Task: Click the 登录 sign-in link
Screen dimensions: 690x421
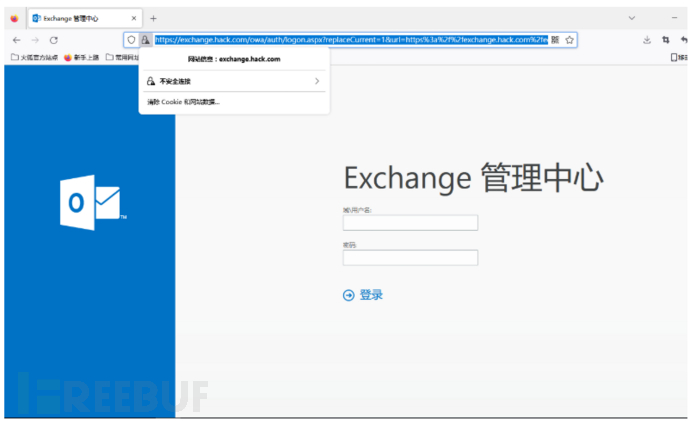Action: point(371,295)
